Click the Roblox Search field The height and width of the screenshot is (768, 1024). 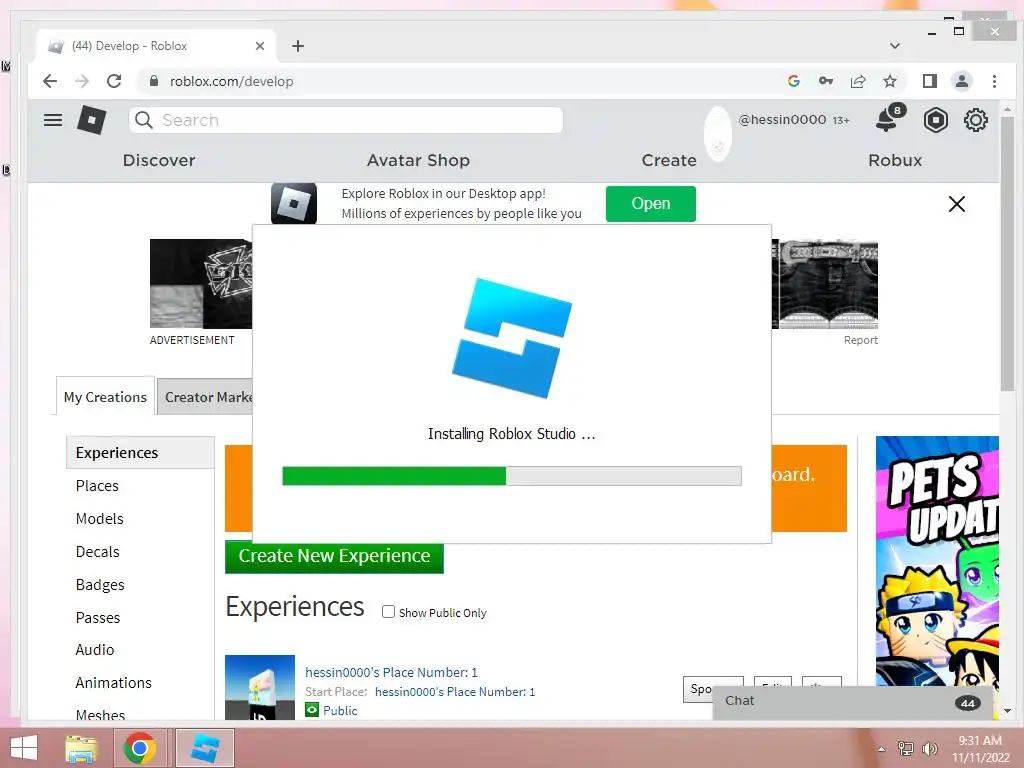point(345,120)
